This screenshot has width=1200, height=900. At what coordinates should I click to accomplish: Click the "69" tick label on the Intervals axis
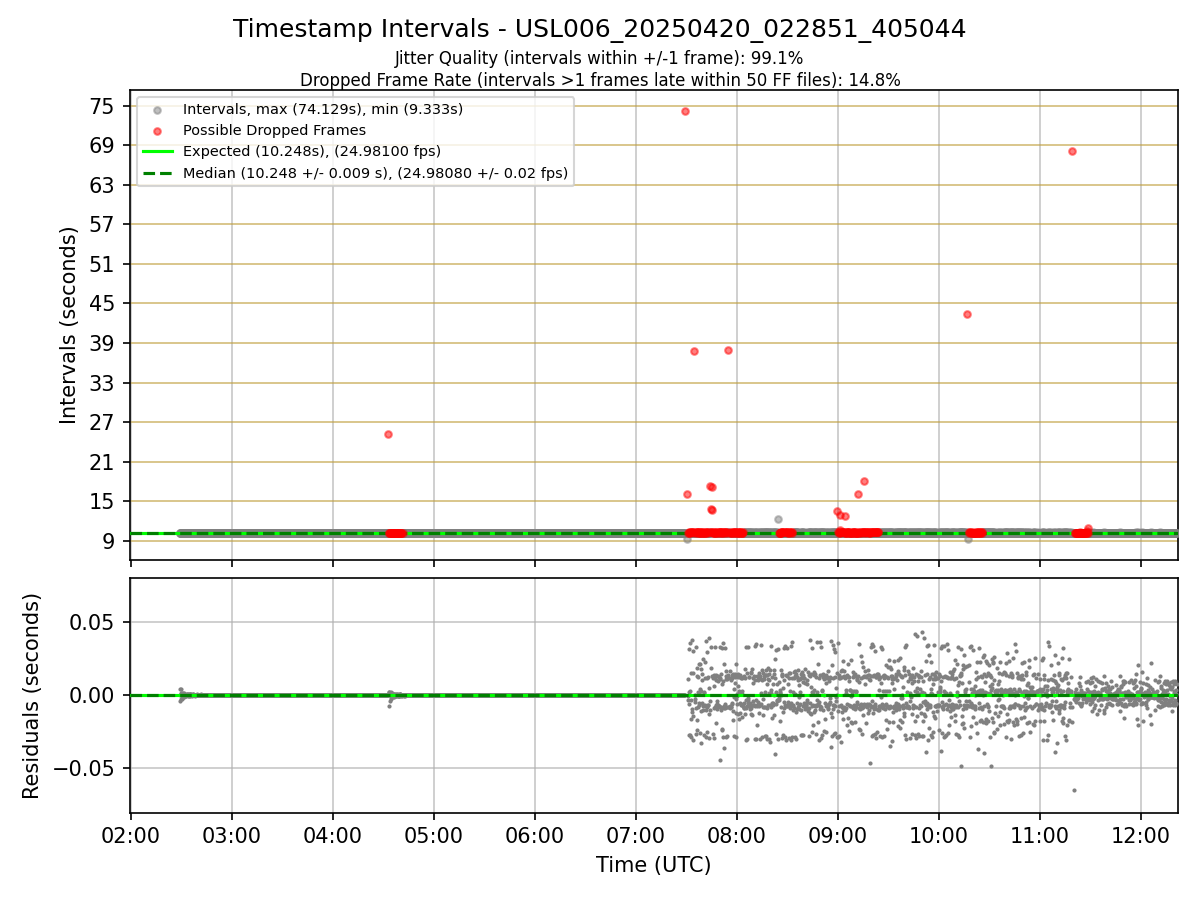coord(103,146)
